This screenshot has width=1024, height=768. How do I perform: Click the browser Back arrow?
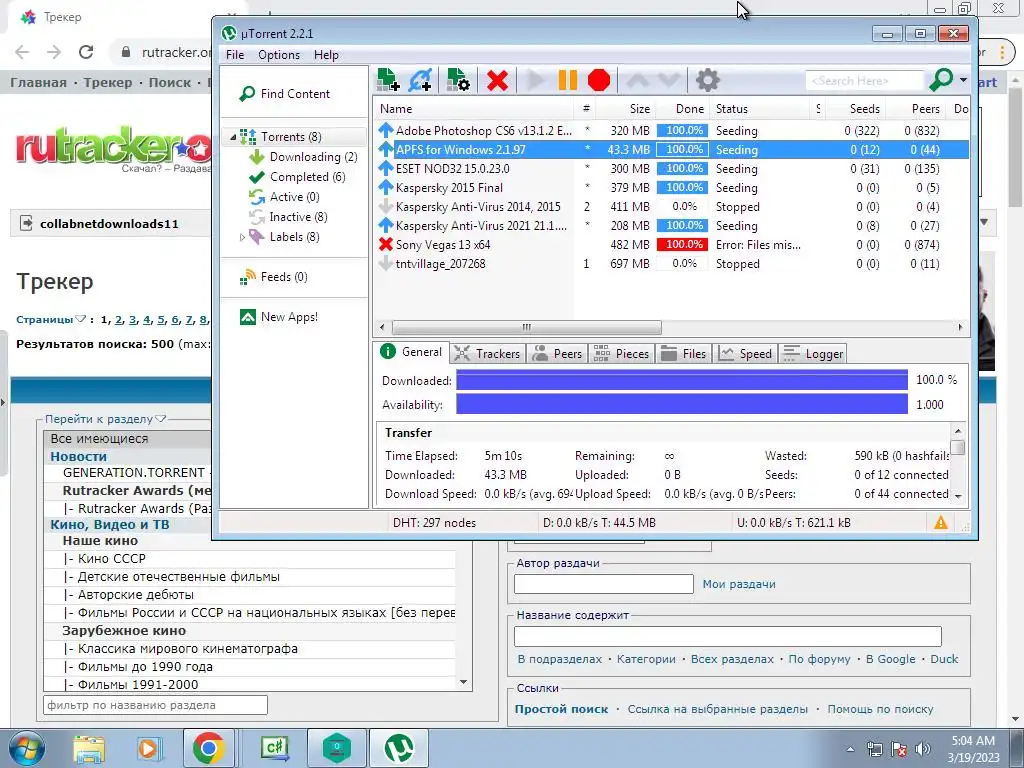pyautogui.click(x=22, y=52)
